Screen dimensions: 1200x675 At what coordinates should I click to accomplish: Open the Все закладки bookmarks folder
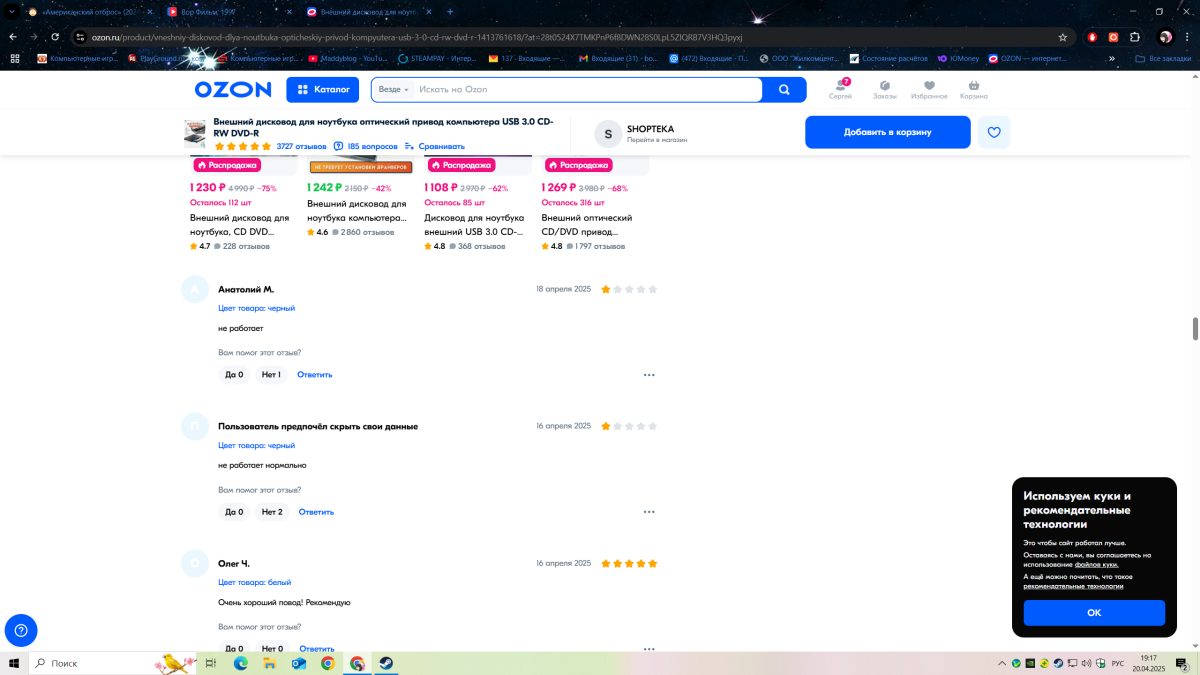tap(1165, 59)
